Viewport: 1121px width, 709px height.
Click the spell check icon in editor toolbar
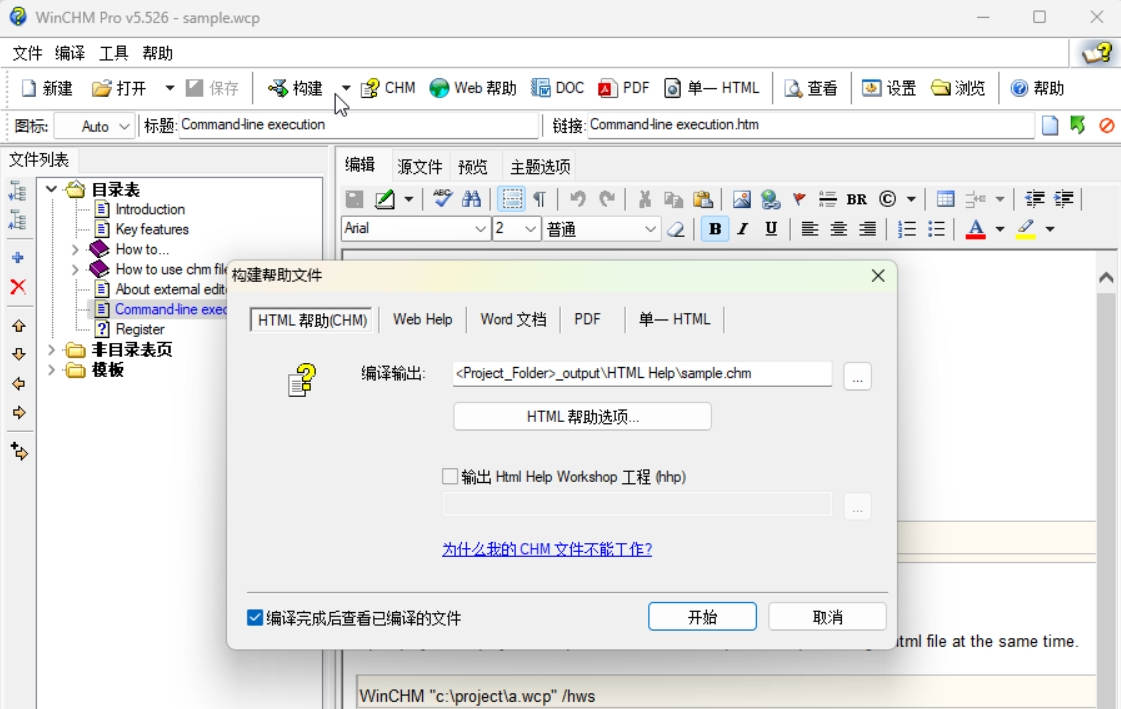(x=442, y=199)
